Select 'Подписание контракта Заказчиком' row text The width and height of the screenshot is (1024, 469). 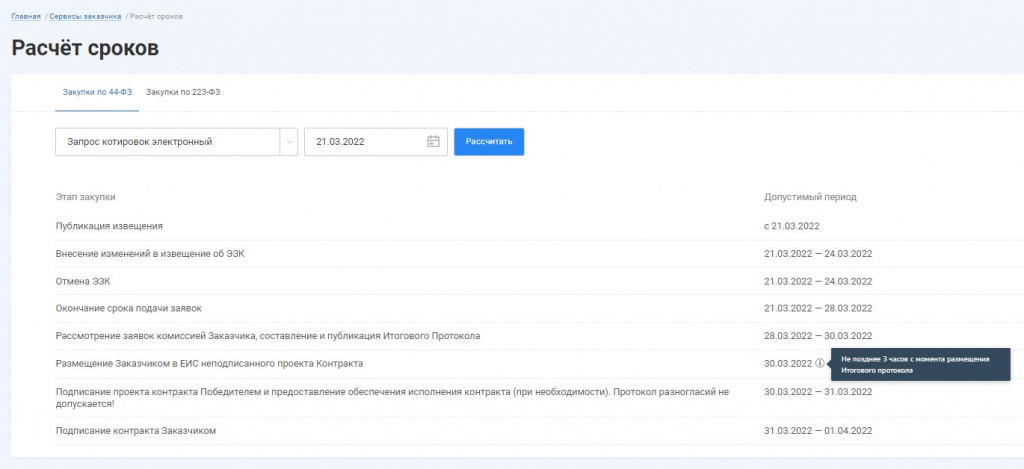(136, 431)
